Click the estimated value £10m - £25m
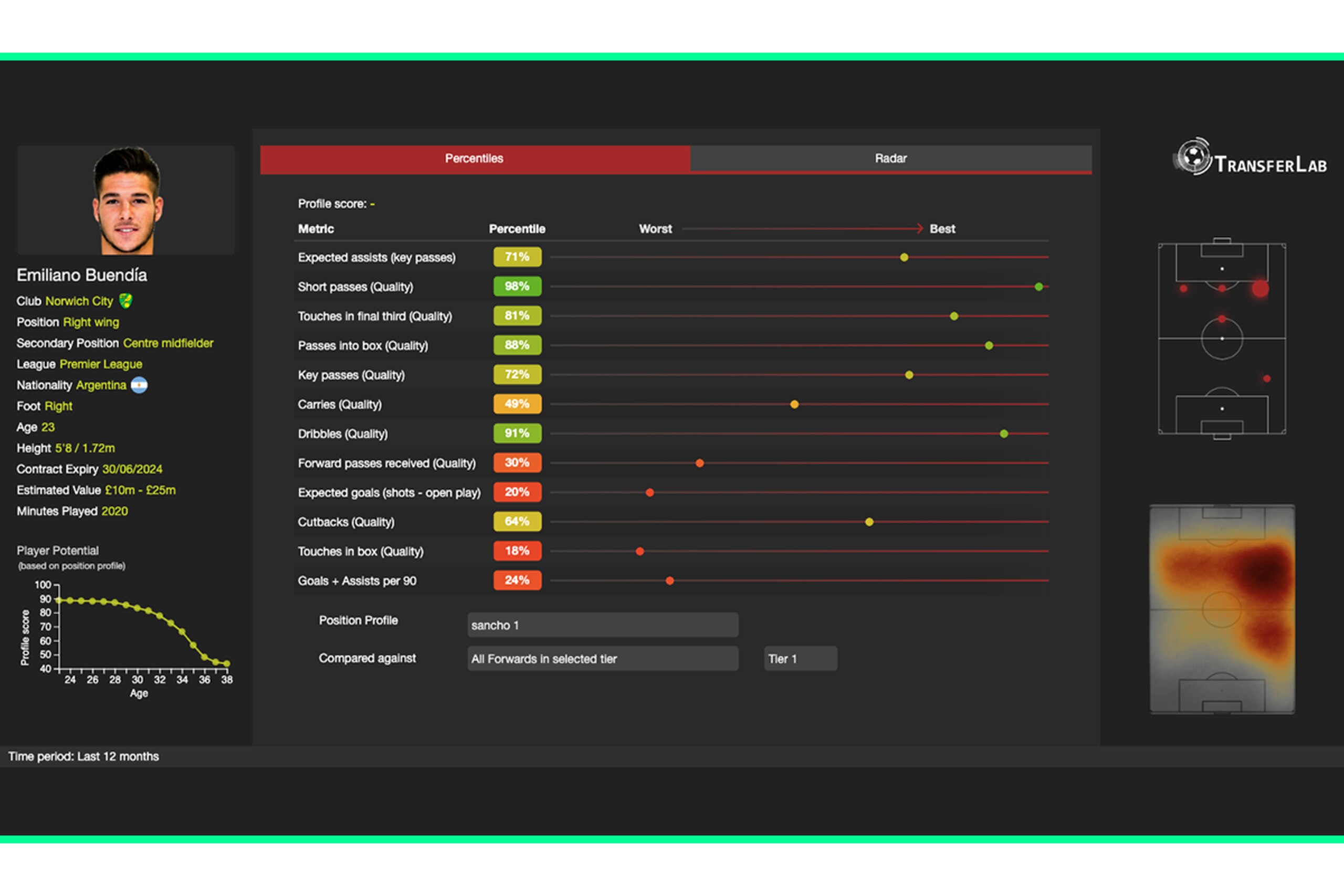The image size is (1344, 896). [141, 490]
